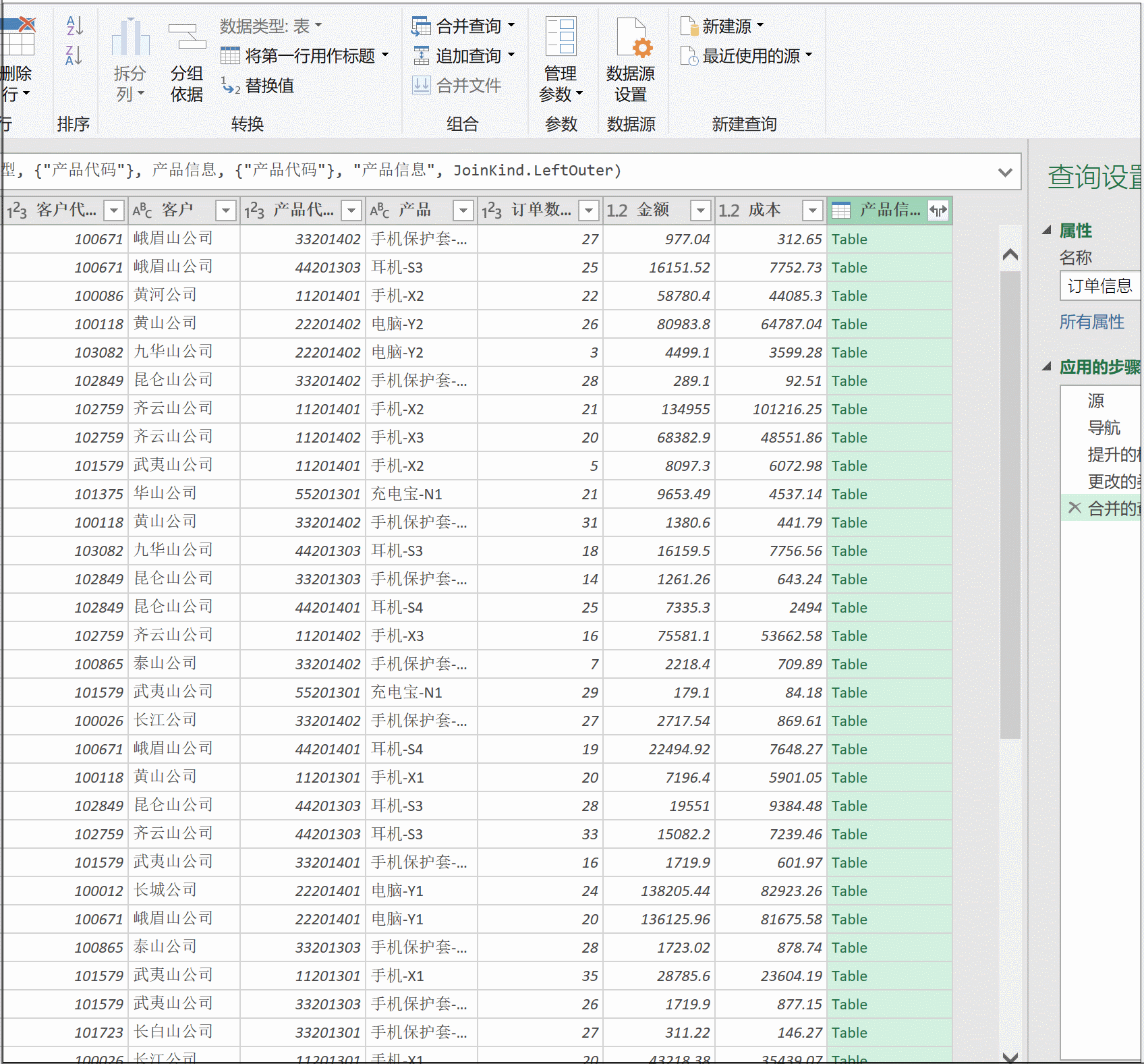Click the 138205.44 amount cell

coord(658,891)
